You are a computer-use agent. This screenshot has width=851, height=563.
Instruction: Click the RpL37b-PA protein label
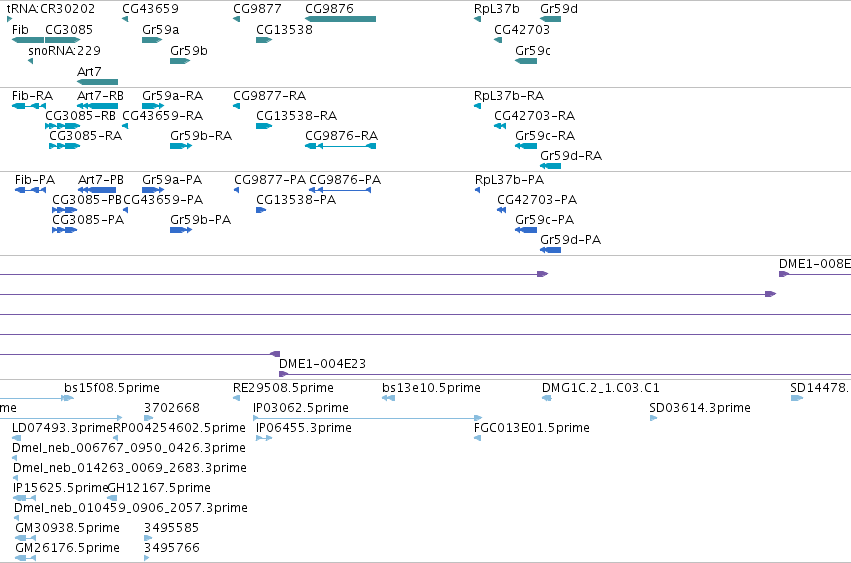(x=510, y=180)
